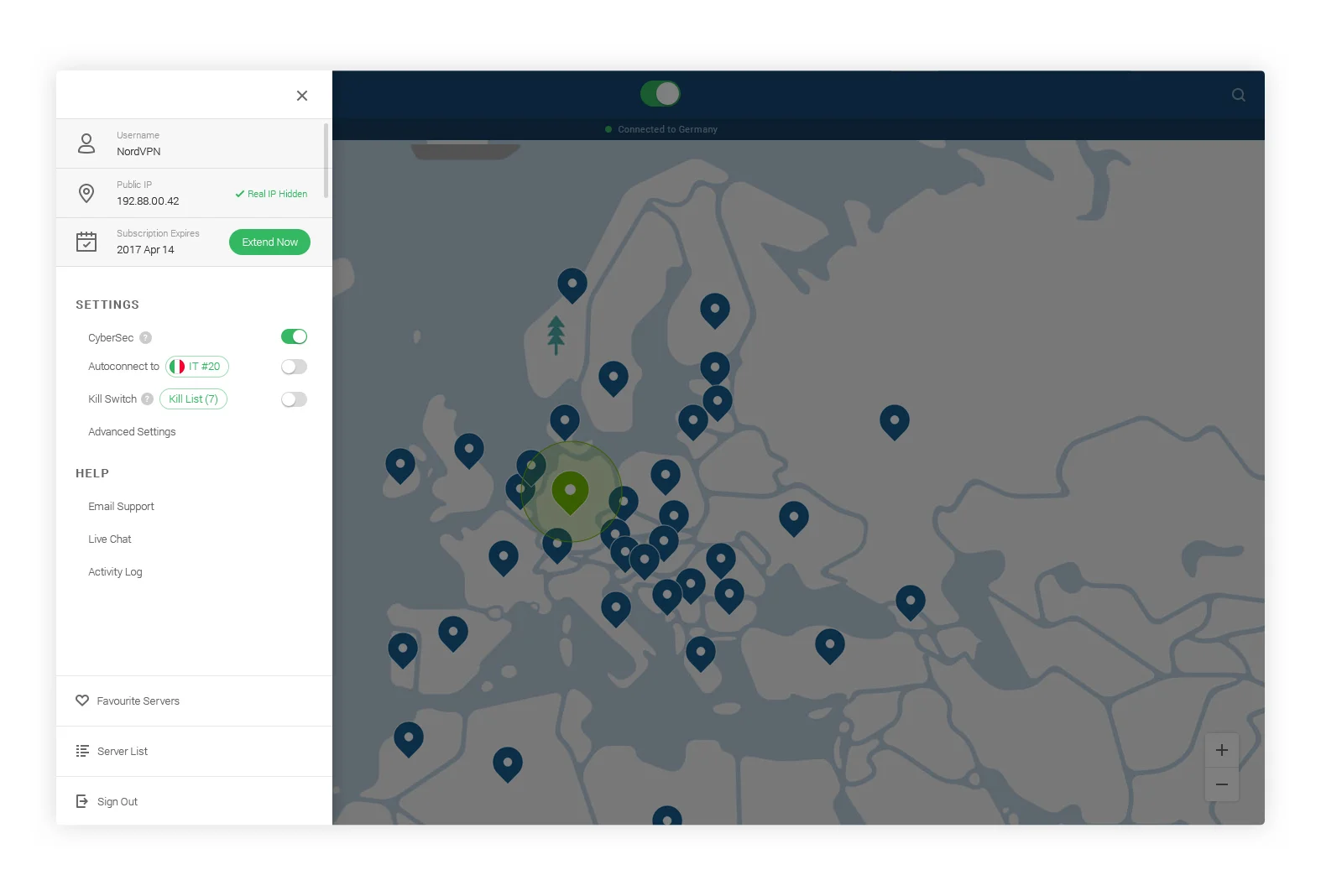The width and height of the screenshot is (1321, 896).
Task: Zoom in the map with plus button
Action: pyautogui.click(x=1222, y=750)
